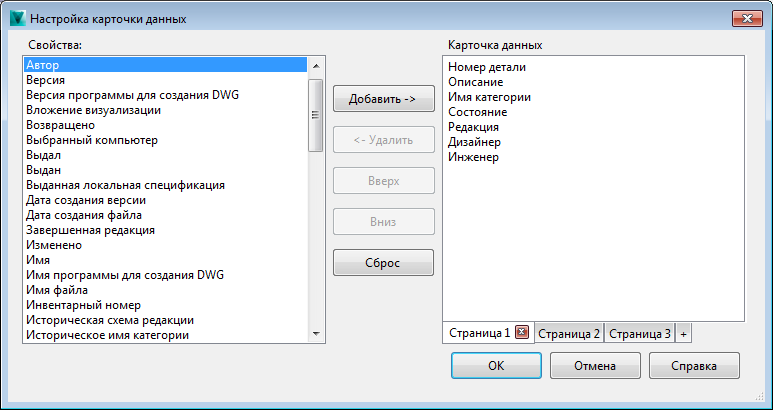Click the Autodesk Vault title bar icon
773x410 pixels.
pyautogui.click(x=16, y=19)
